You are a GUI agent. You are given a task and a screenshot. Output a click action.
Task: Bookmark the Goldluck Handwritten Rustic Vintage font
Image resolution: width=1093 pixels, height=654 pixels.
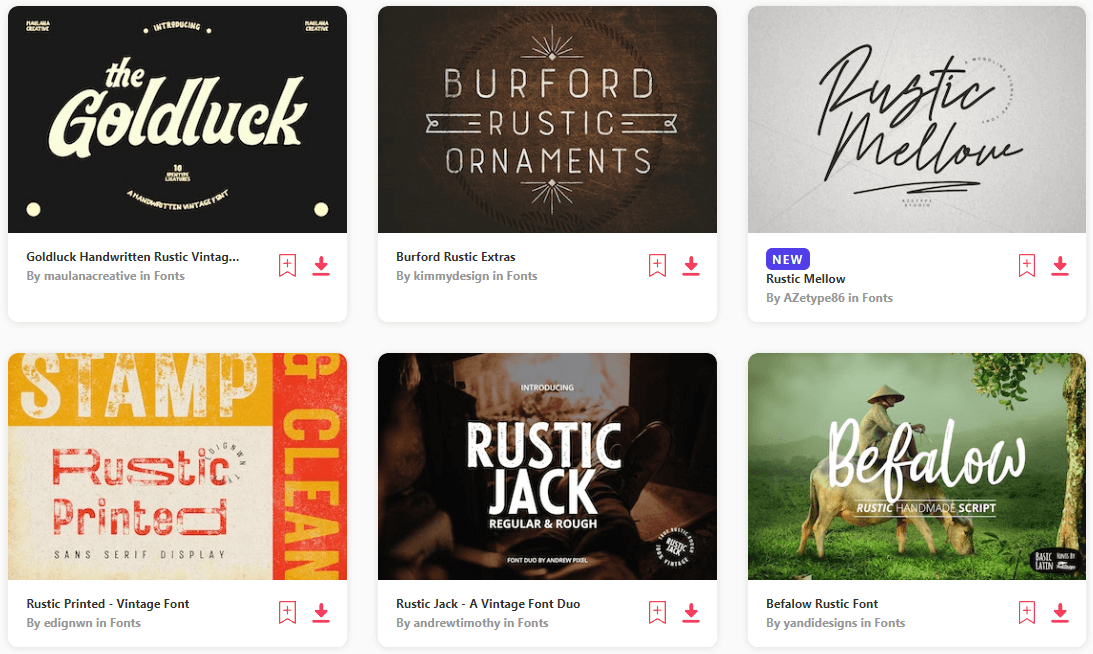(x=287, y=265)
